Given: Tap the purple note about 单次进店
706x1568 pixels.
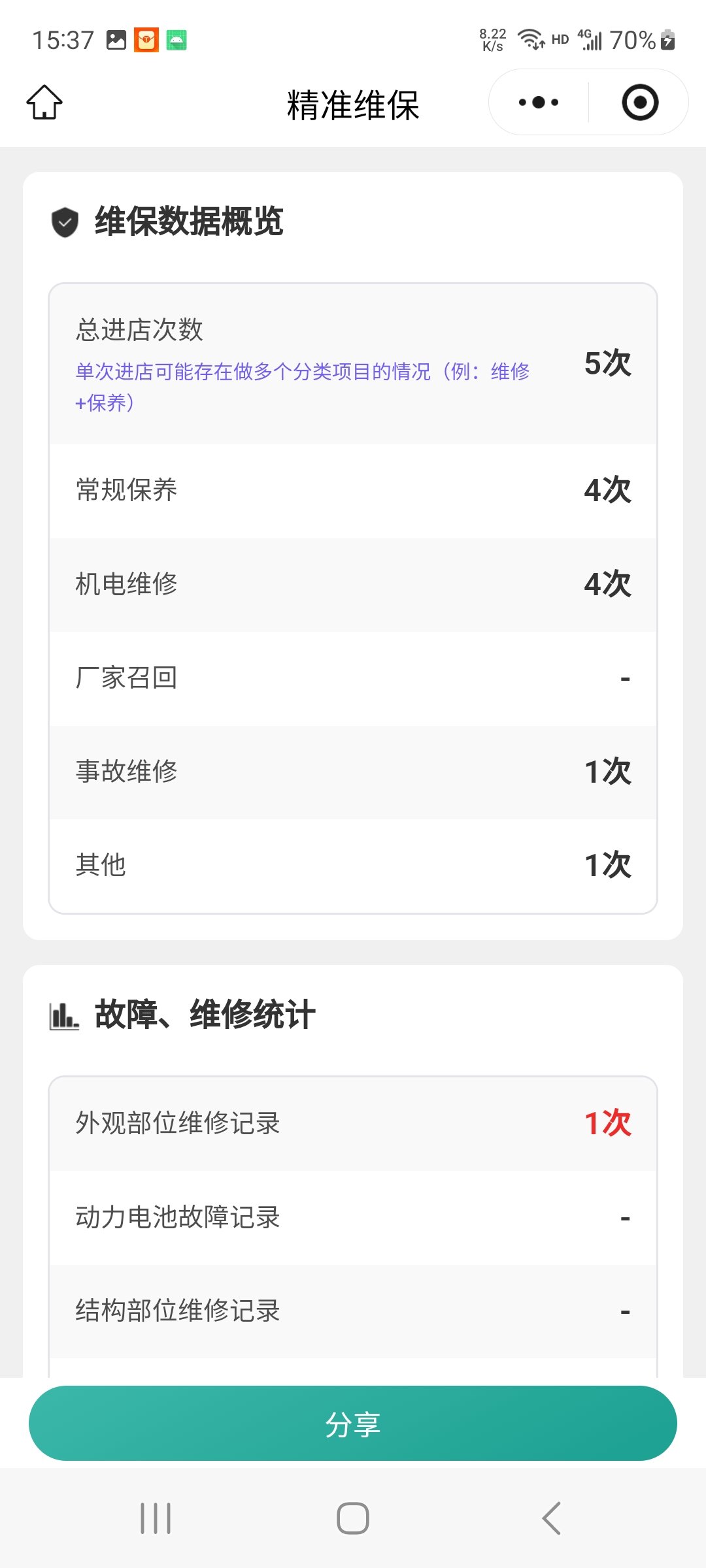Looking at the screenshot, I should coord(303,387).
